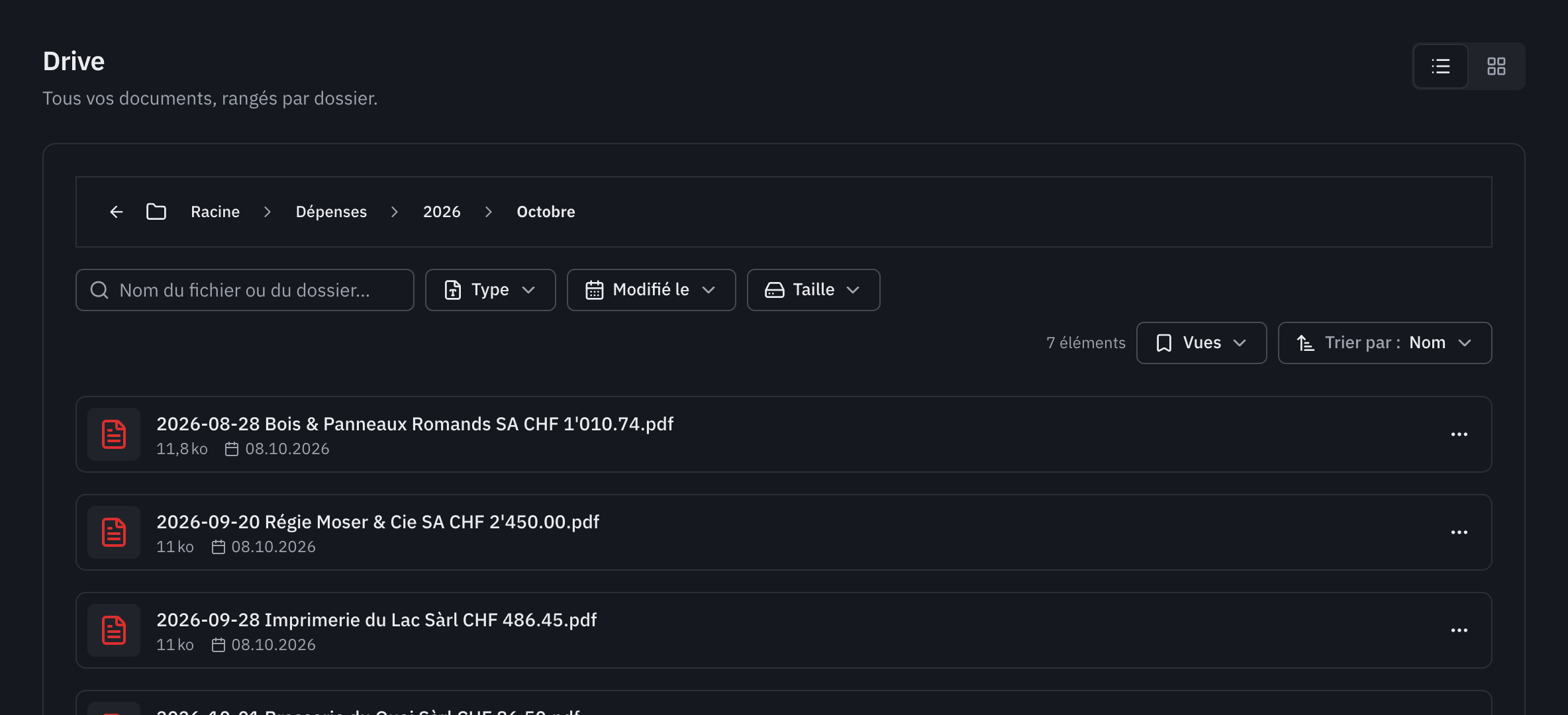Image resolution: width=1568 pixels, height=715 pixels.
Task: Open the Vues saved views dropdown
Action: point(1202,343)
